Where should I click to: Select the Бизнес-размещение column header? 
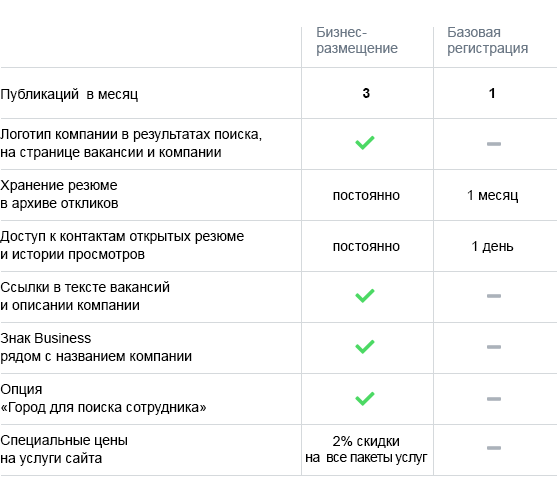pos(357,40)
